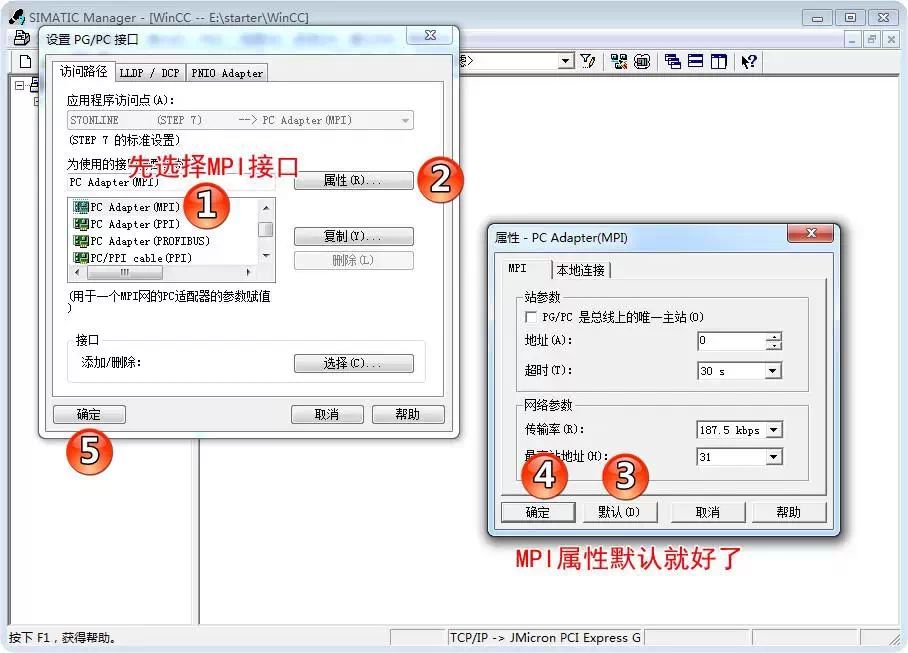
Task: Click the interface list horizontal scrollbar thumb
Action: (125, 272)
